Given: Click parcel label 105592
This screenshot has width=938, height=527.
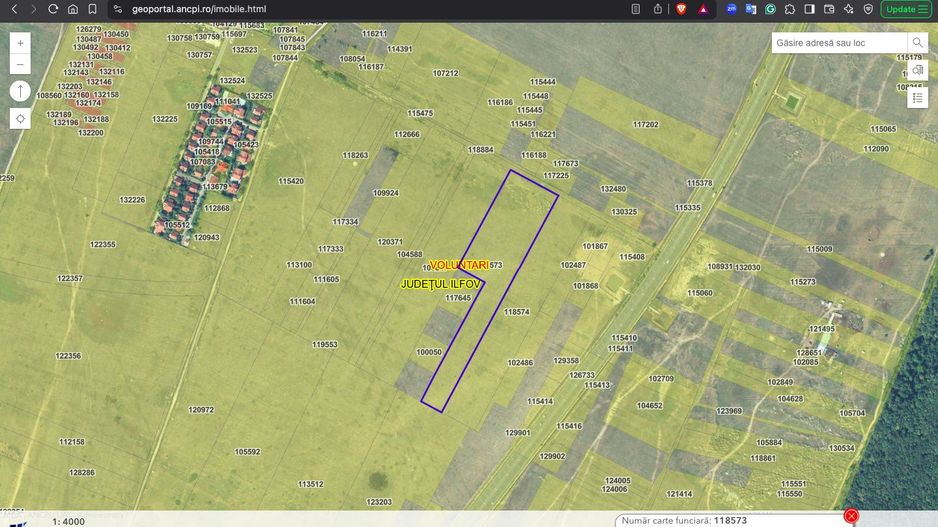Looking at the screenshot, I should point(247,452).
